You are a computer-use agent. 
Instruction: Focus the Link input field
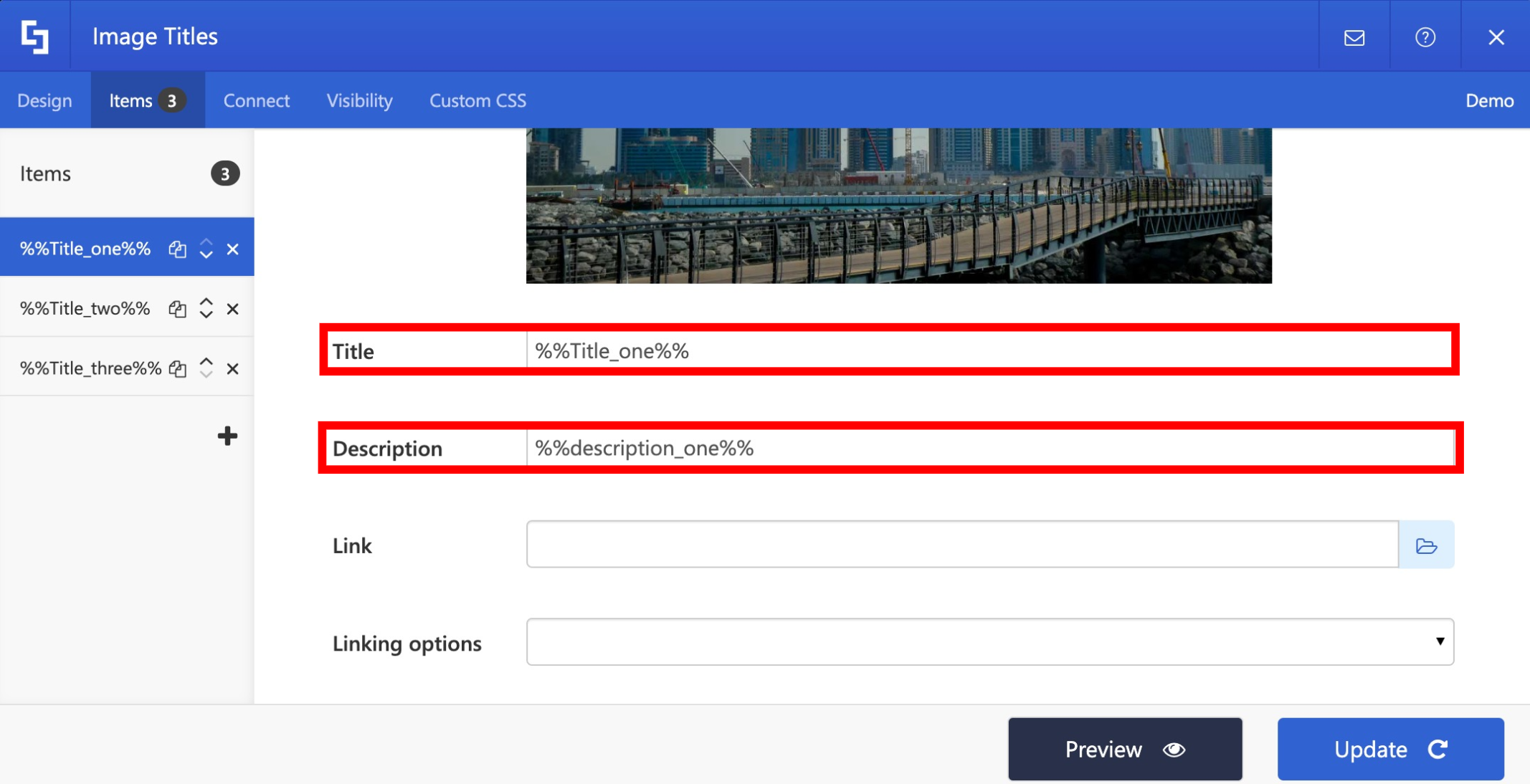point(961,545)
